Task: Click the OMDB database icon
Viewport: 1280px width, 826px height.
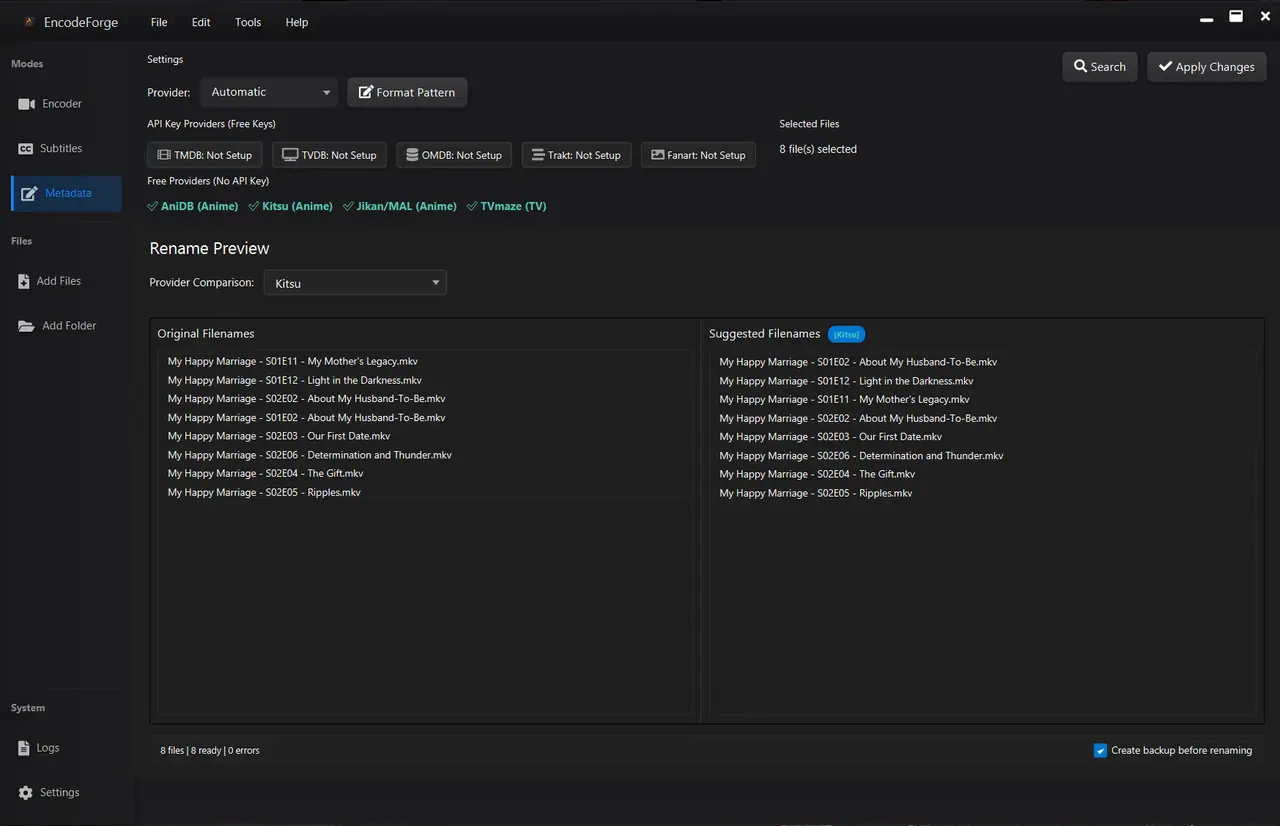Action: coord(412,155)
